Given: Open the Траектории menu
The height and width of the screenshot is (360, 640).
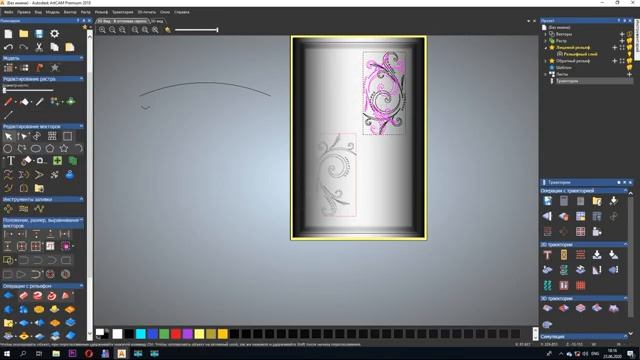Looking at the screenshot, I should 122,12.
